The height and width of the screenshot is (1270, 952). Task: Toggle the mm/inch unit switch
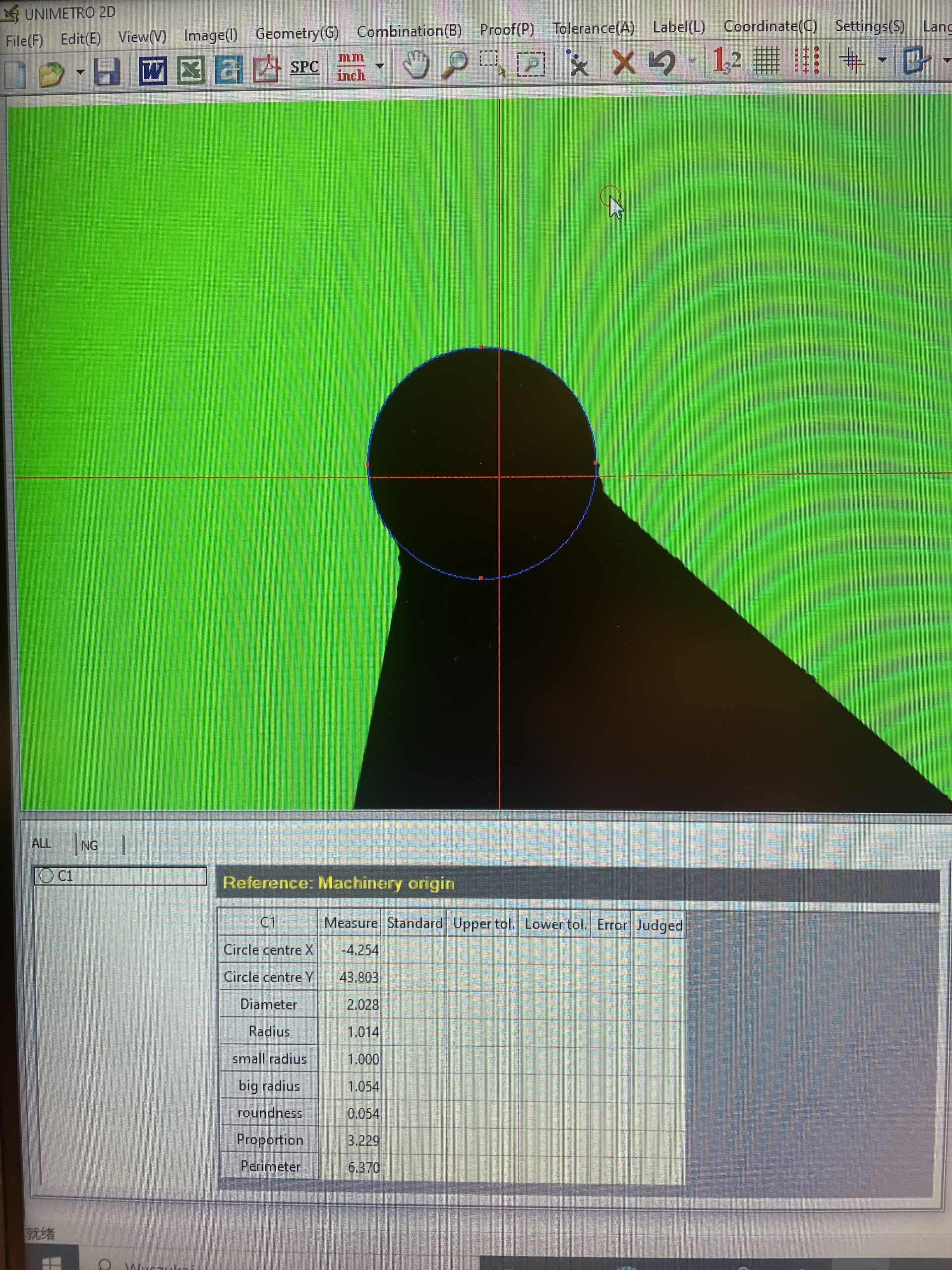tap(351, 66)
